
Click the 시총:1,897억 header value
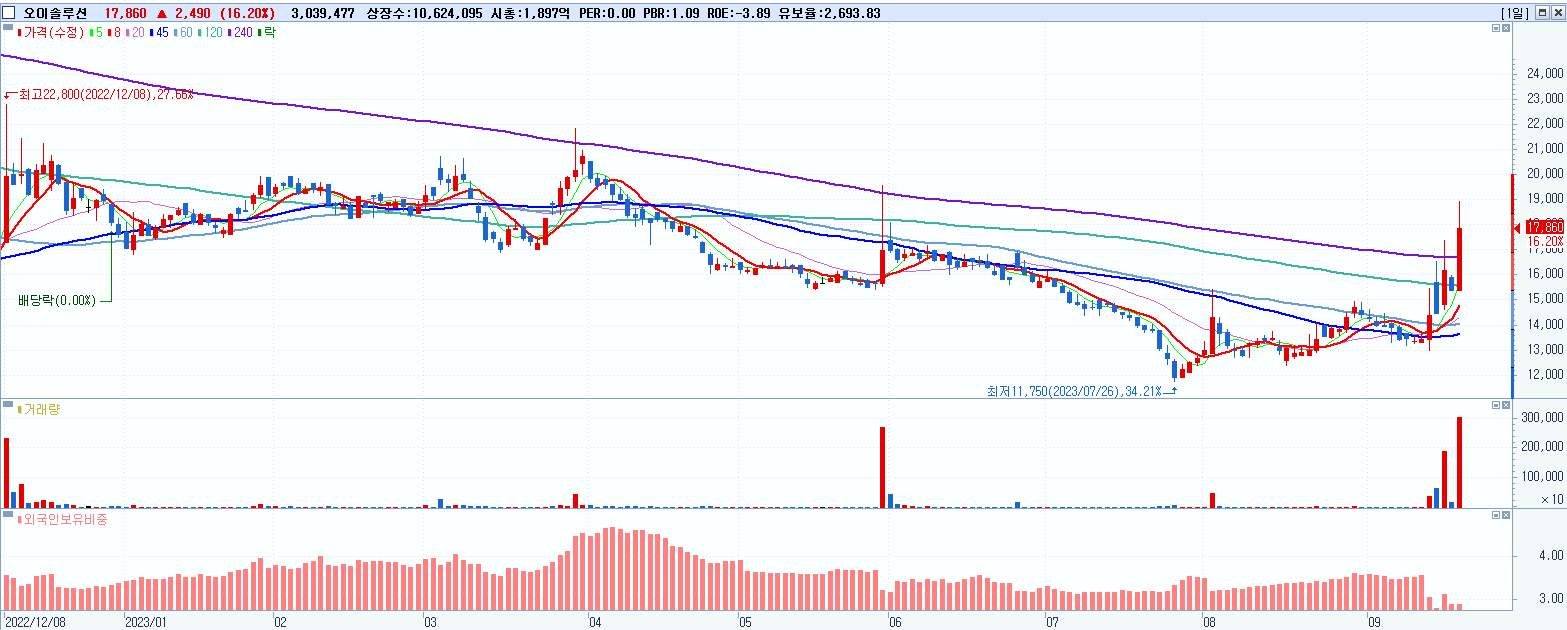pos(531,12)
